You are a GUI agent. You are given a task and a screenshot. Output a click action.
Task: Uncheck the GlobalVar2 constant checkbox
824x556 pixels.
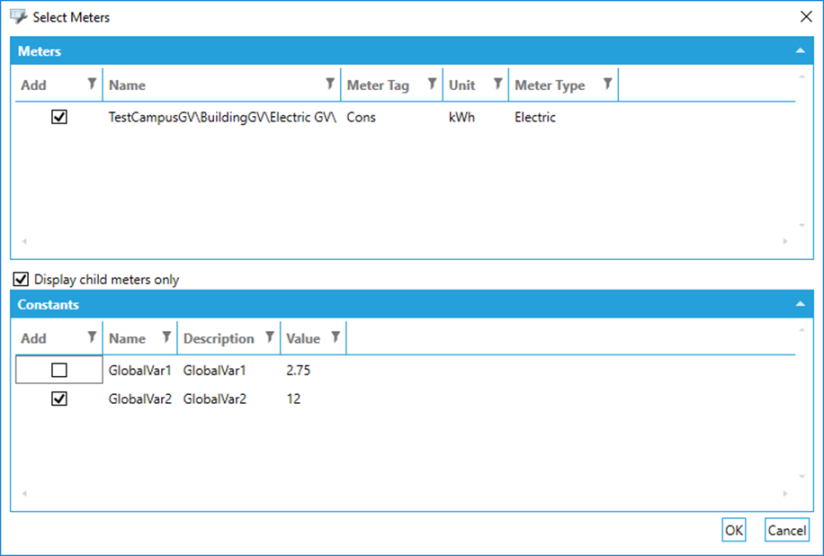point(59,399)
